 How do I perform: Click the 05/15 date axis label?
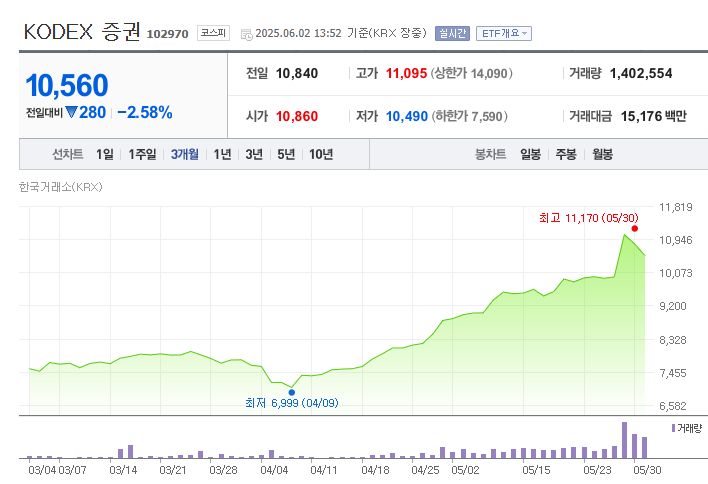[x=536, y=470]
